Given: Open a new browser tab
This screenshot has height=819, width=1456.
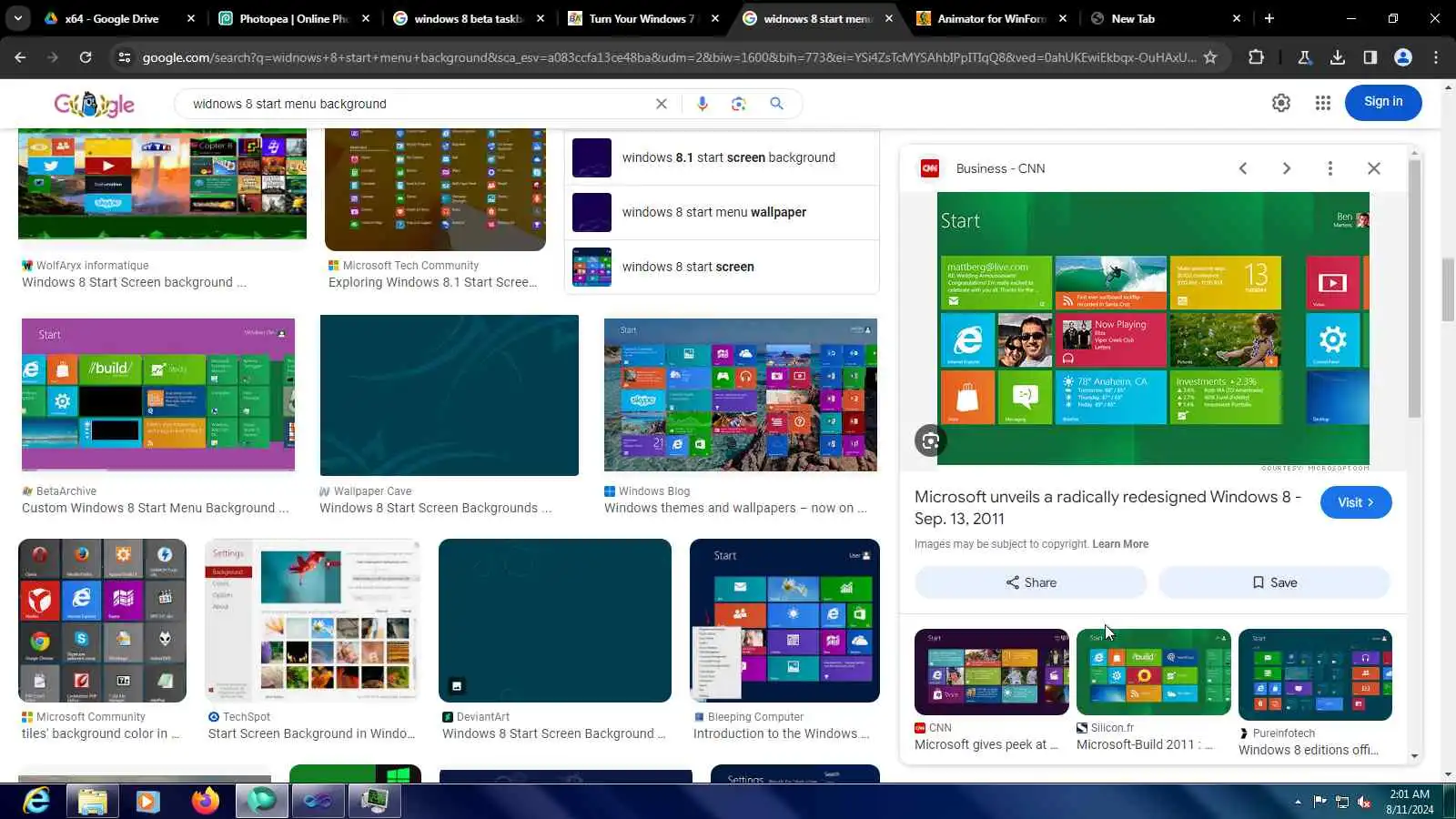Looking at the screenshot, I should click(1269, 18).
